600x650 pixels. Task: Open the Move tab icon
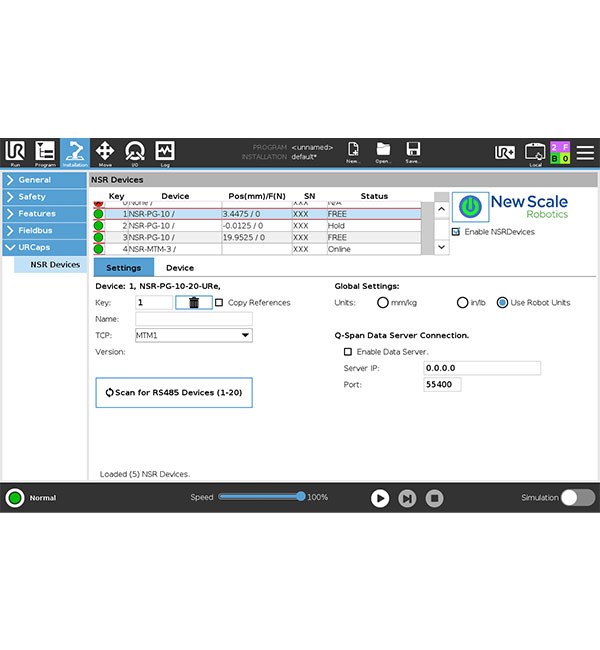point(105,153)
